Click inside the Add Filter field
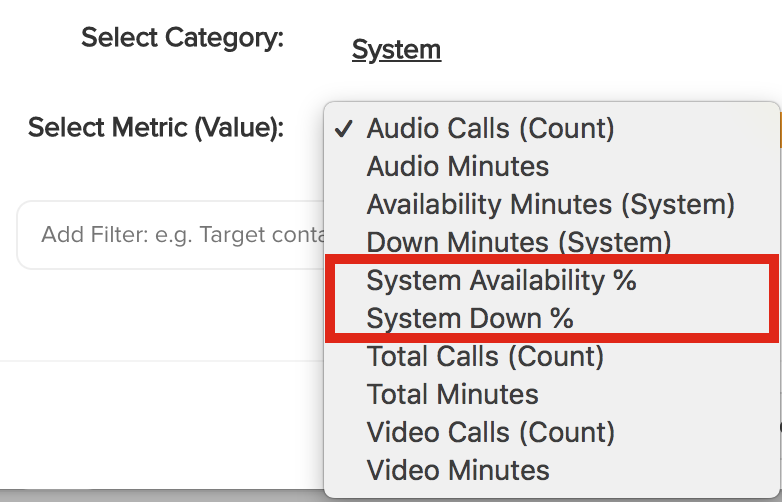This screenshot has height=502, width=782. pos(171,235)
